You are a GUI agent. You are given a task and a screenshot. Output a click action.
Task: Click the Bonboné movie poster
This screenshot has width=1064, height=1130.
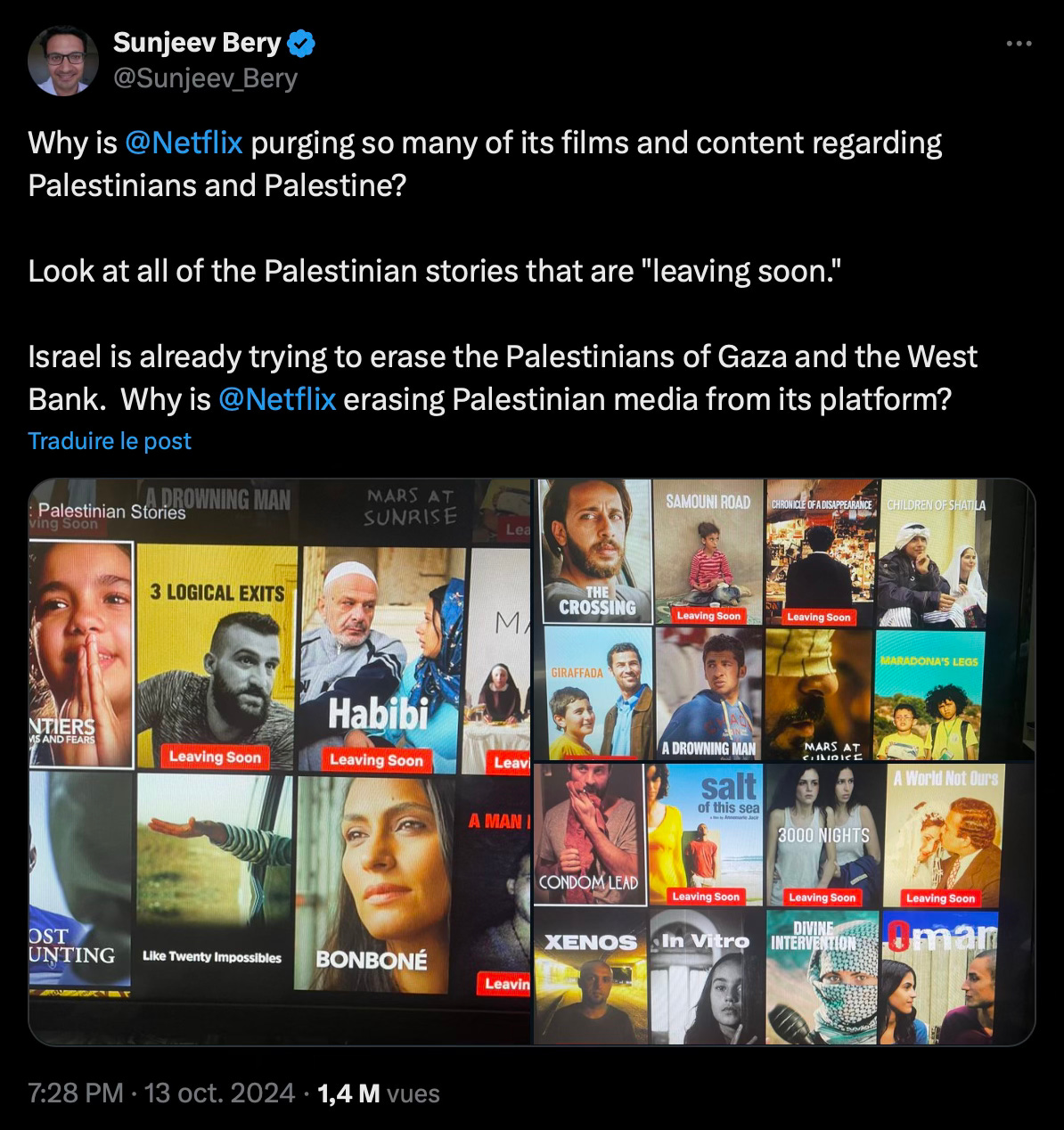[374, 883]
